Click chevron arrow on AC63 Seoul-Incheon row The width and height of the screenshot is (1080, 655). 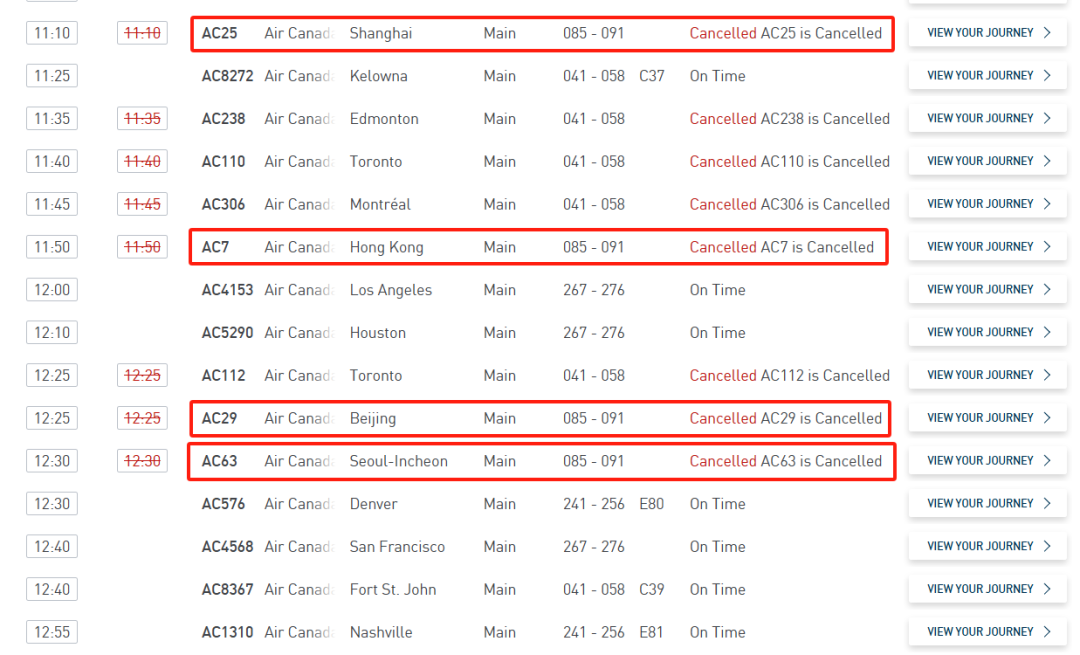(1047, 461)
